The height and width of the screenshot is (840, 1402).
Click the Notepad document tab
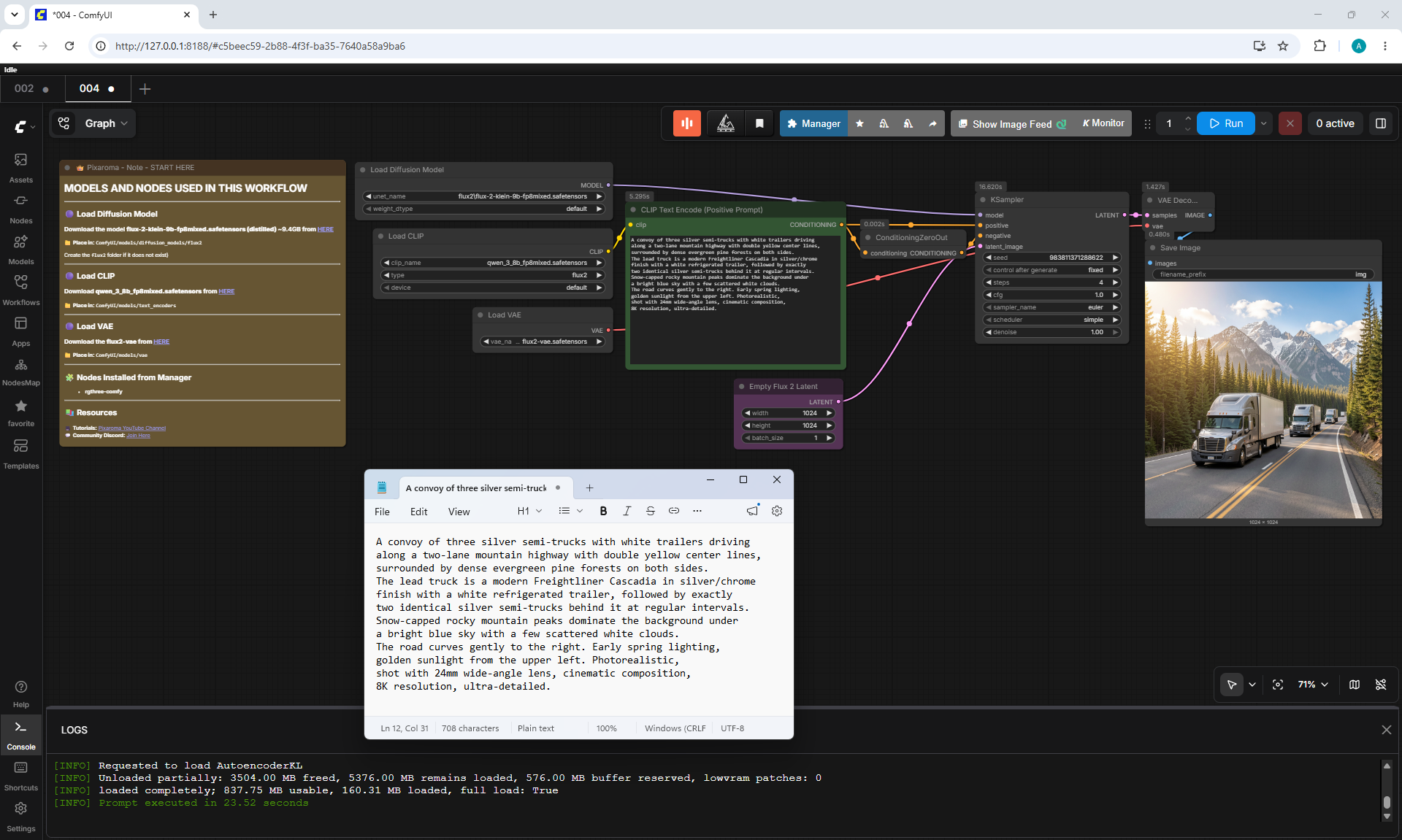(x=485, y=488)
